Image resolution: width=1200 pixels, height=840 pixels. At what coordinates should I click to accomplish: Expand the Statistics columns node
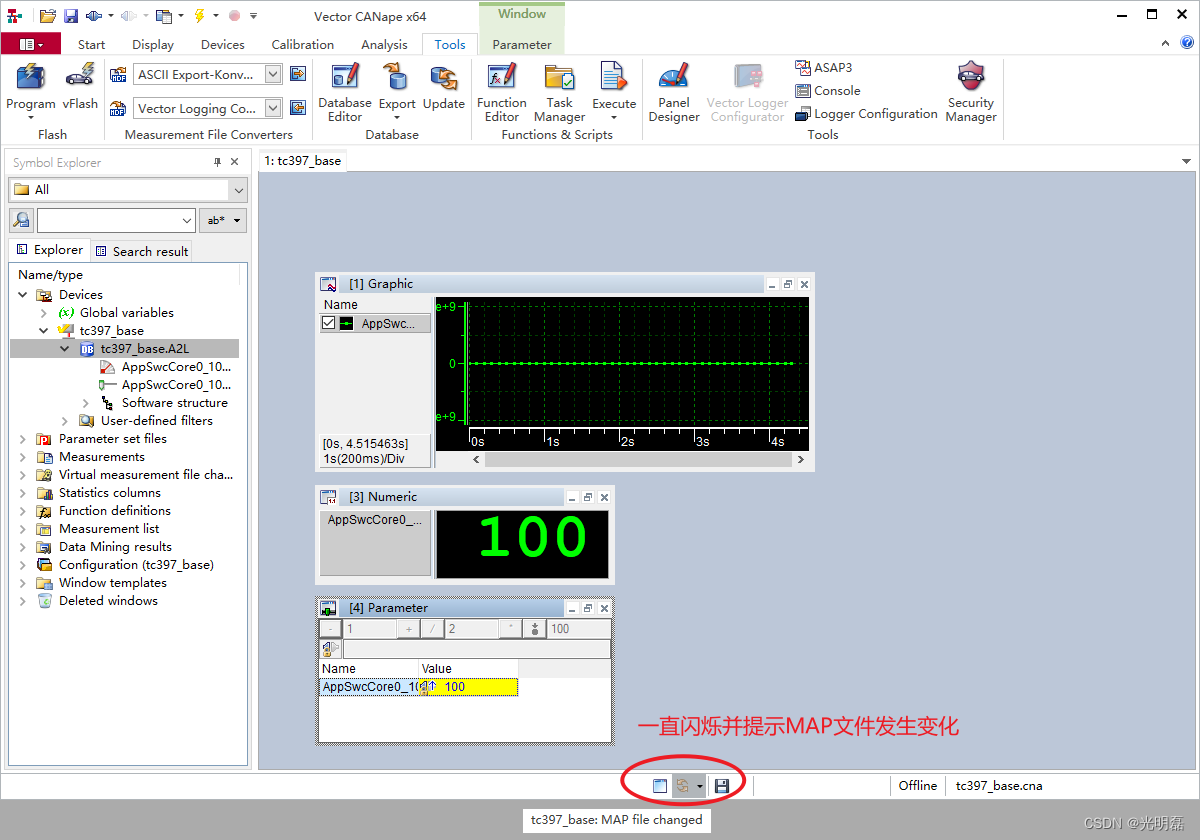point(23,493)
